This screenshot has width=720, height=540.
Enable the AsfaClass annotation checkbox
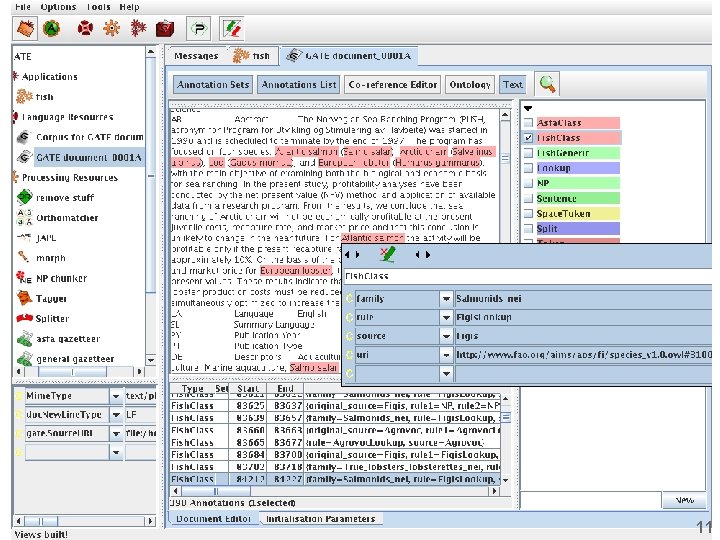[x=527, y=122]
